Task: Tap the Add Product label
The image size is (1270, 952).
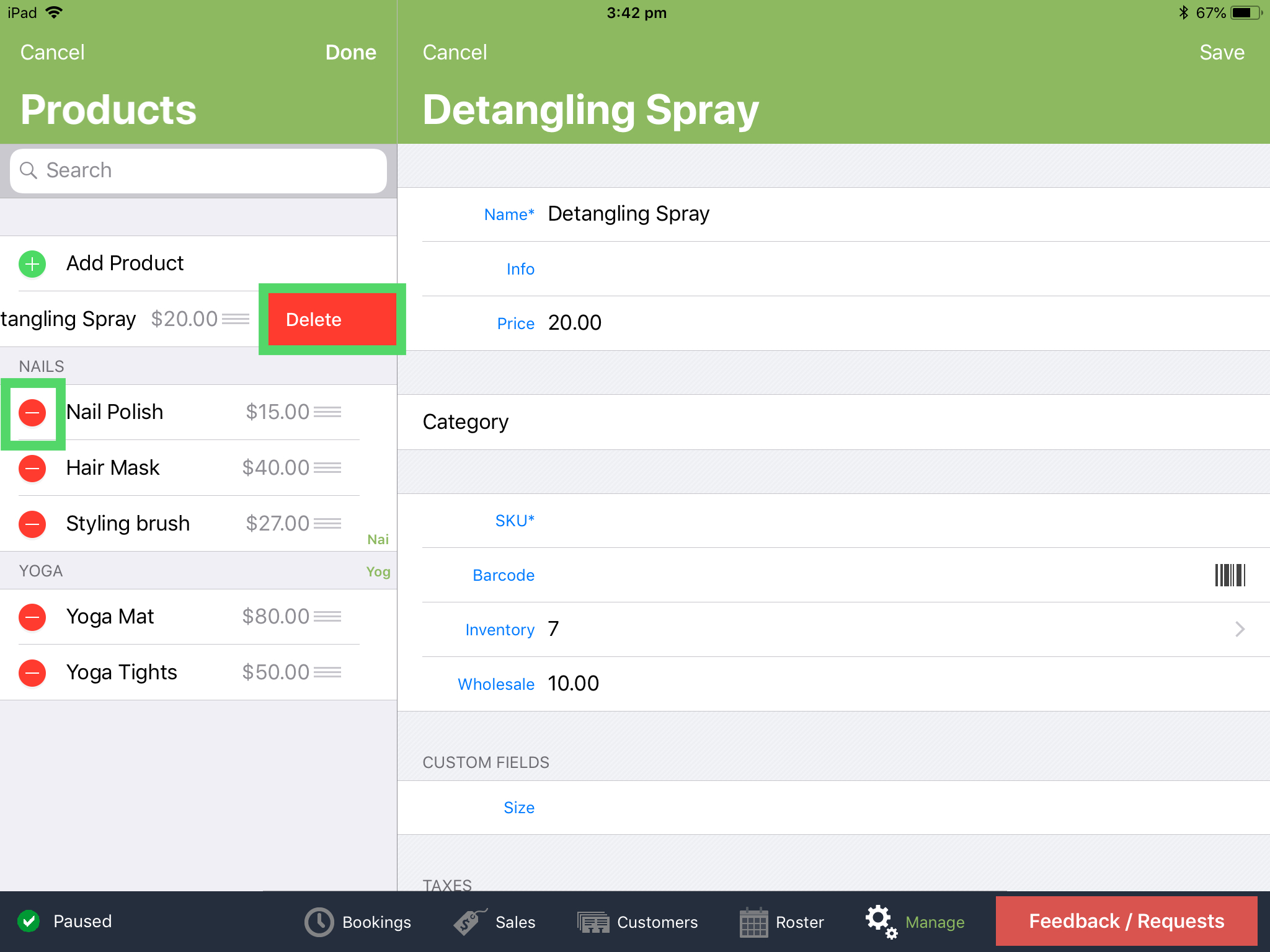Action: coord(125,263)
